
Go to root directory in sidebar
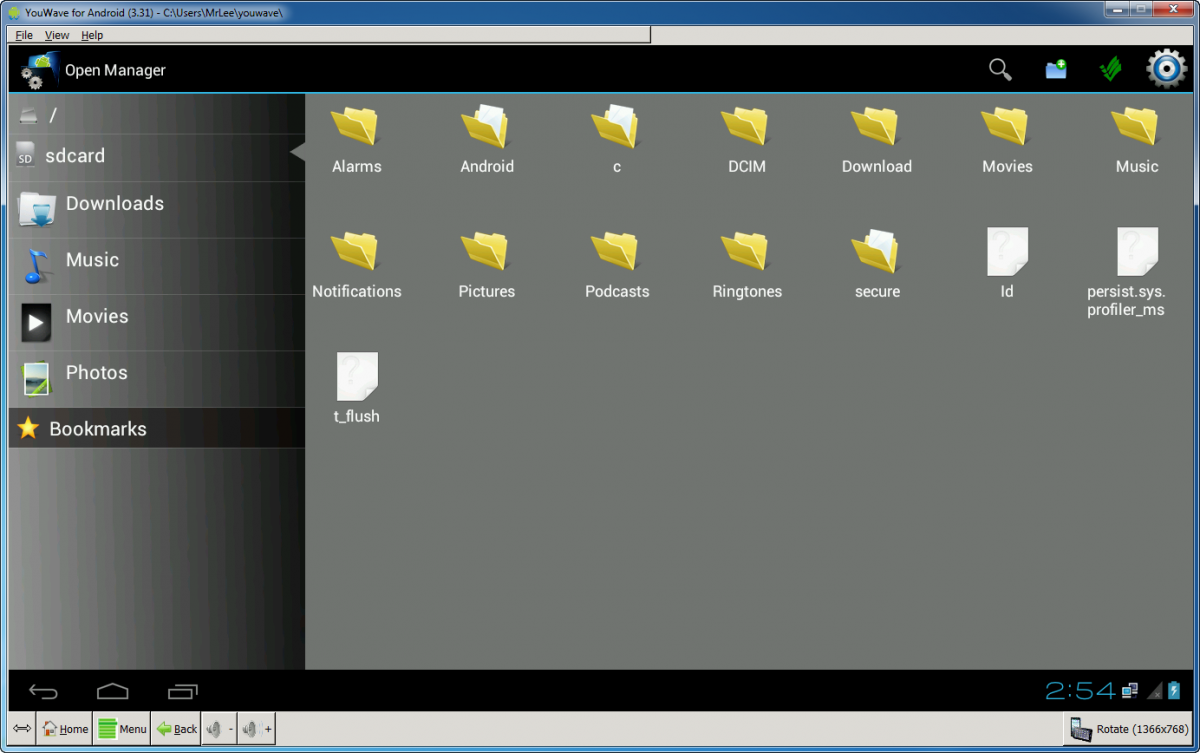[52, 115]
